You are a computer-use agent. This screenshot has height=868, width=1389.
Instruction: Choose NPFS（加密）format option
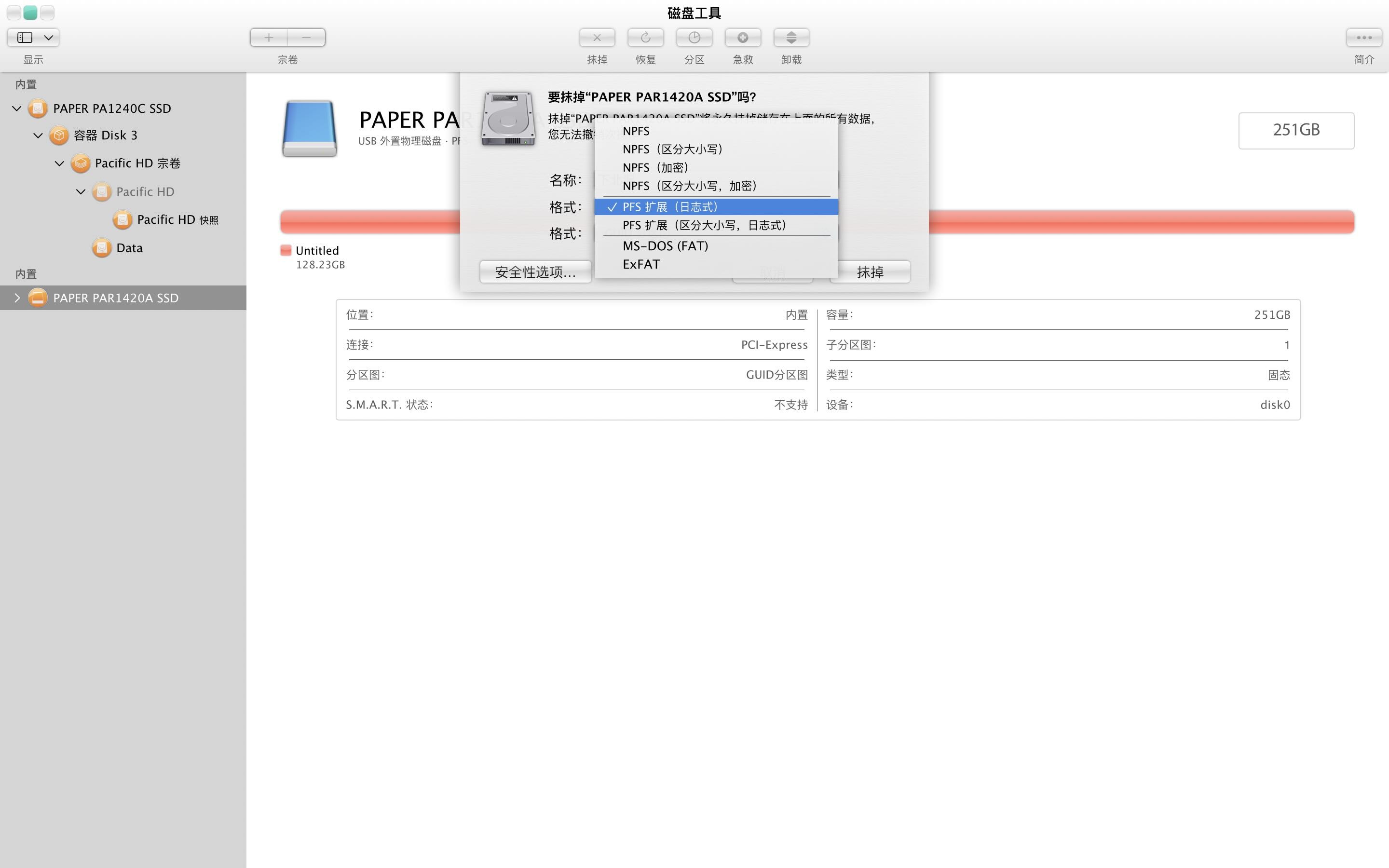[x=716, y=168]
